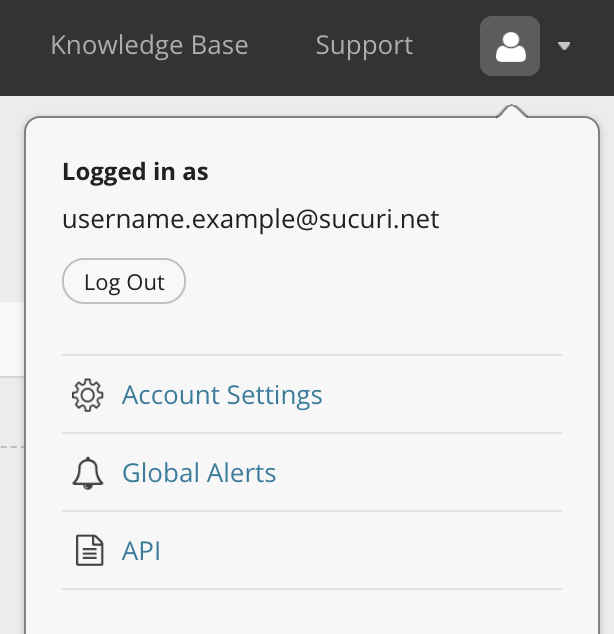Click the dashed line on the page behind the popover
614x634 pixels.
[12, 447]
